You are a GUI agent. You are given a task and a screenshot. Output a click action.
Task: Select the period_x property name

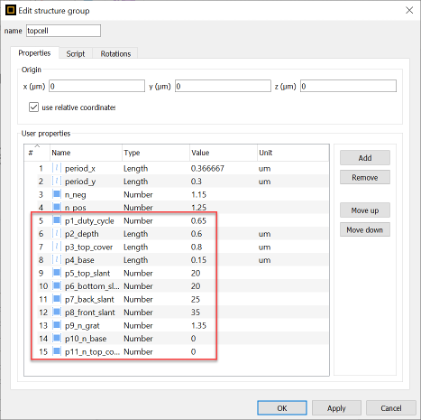pos(80,169)
